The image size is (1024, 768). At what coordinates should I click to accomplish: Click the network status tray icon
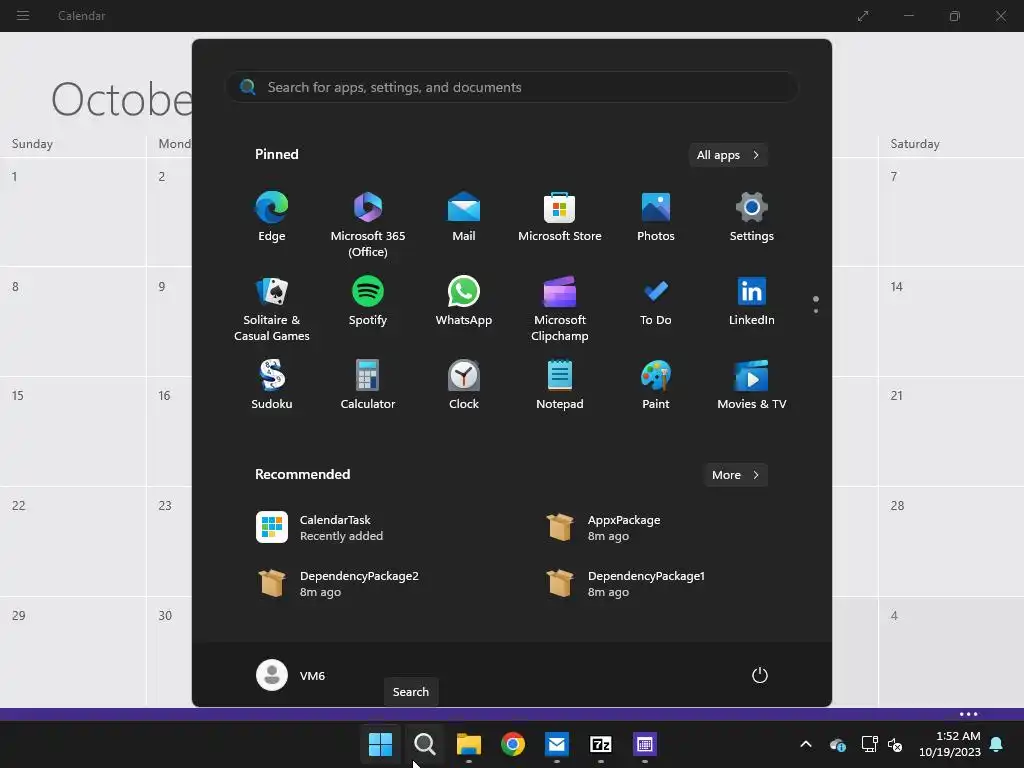[x=869, y=744]
